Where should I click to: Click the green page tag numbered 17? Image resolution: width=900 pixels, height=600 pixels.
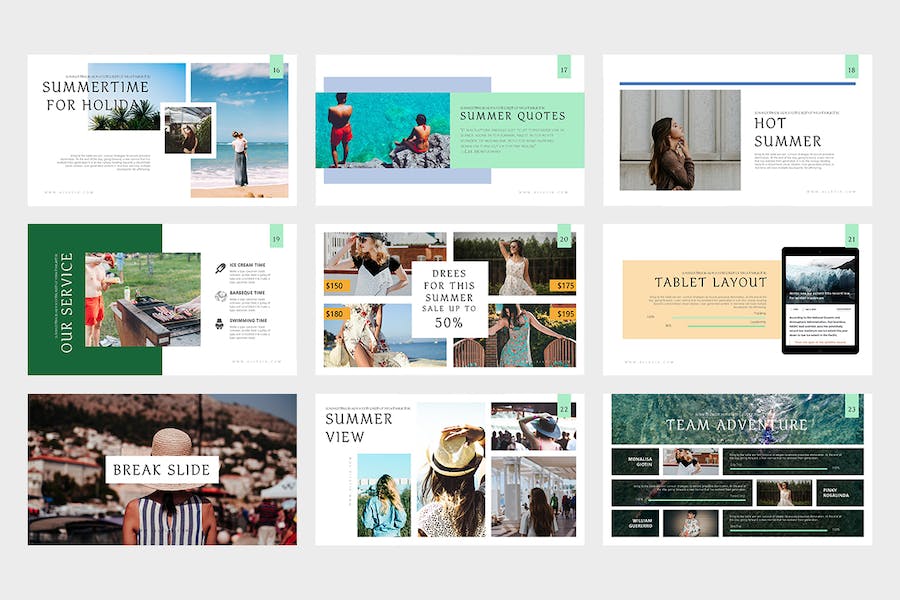point(564,67)
